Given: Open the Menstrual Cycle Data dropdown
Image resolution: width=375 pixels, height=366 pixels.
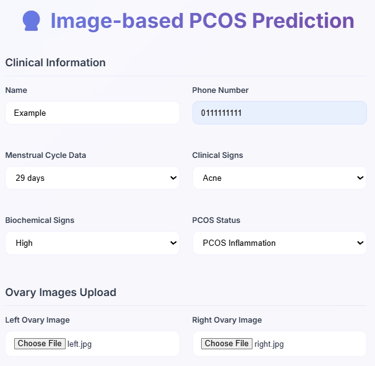Looking at the screenshot, I should (x=92, y=178).
